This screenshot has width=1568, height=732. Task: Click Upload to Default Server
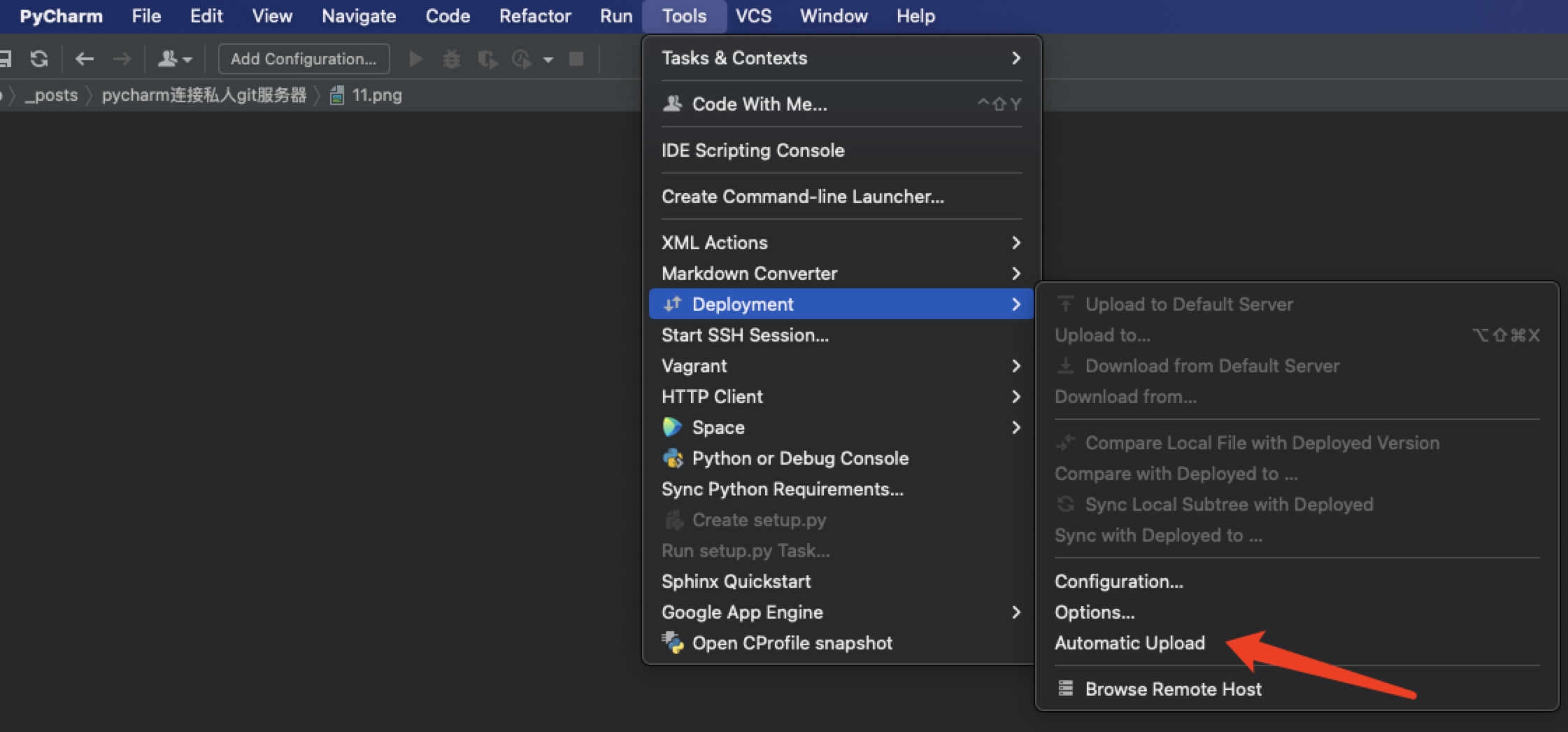(1297, 304)
